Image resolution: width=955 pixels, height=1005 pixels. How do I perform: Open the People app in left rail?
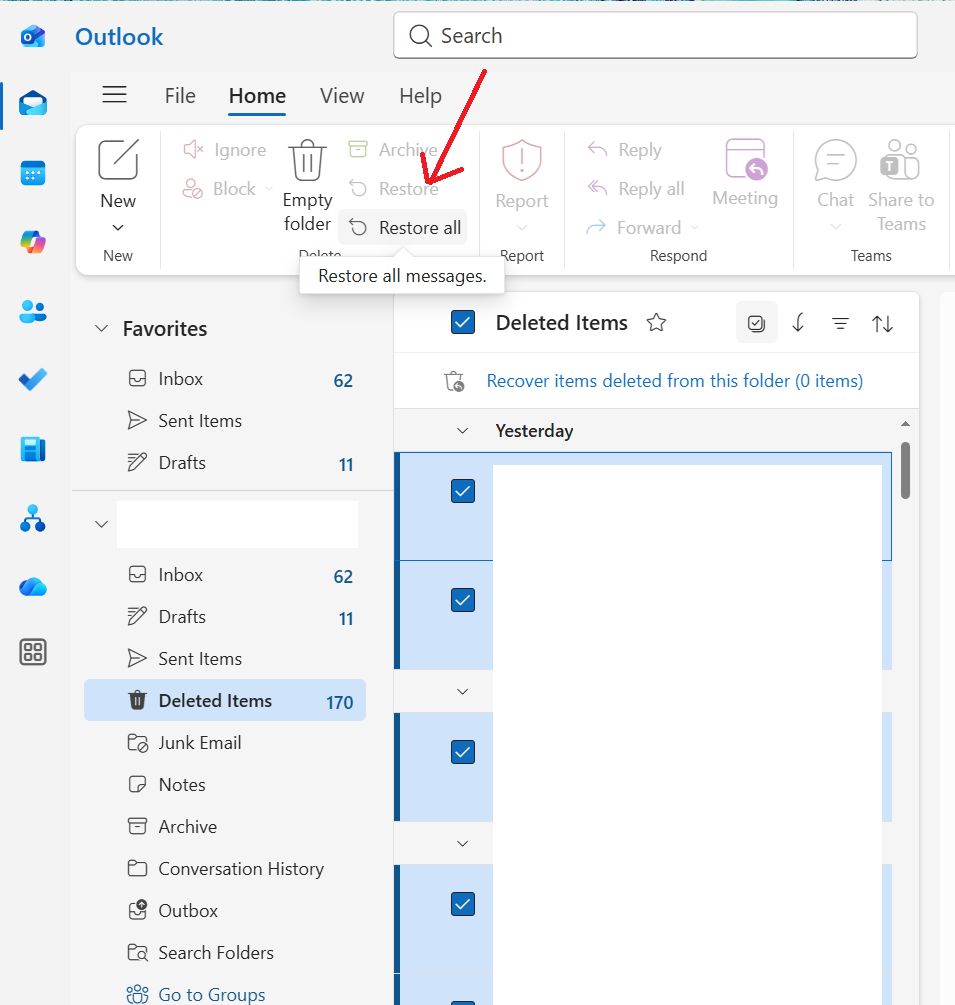33,311
